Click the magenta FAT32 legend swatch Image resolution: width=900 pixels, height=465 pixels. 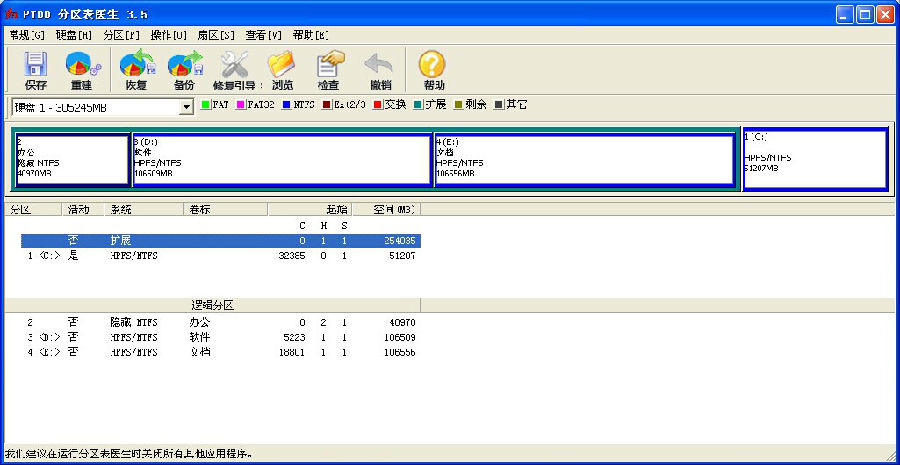click(240, 105)
